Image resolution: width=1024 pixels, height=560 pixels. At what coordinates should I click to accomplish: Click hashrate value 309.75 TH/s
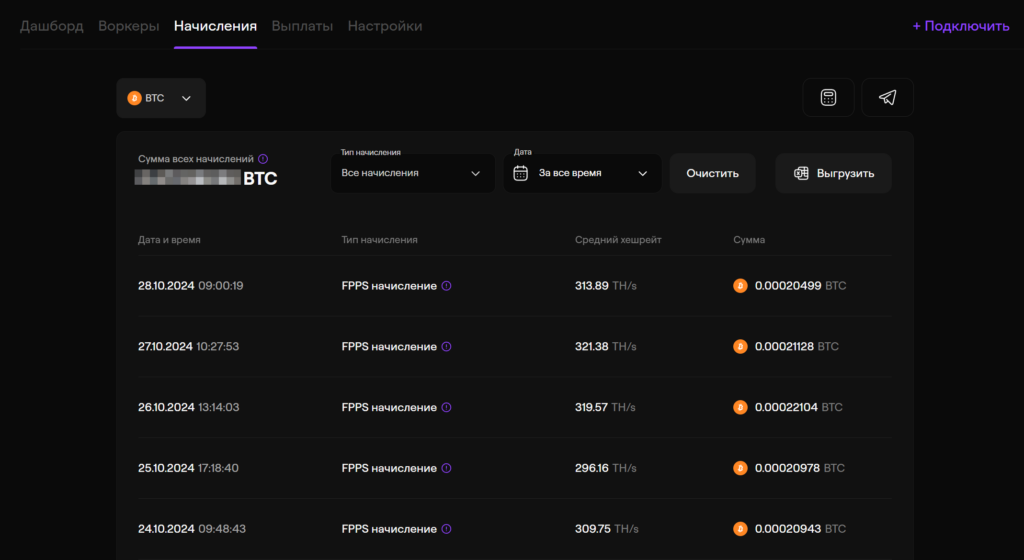(607, 529)
